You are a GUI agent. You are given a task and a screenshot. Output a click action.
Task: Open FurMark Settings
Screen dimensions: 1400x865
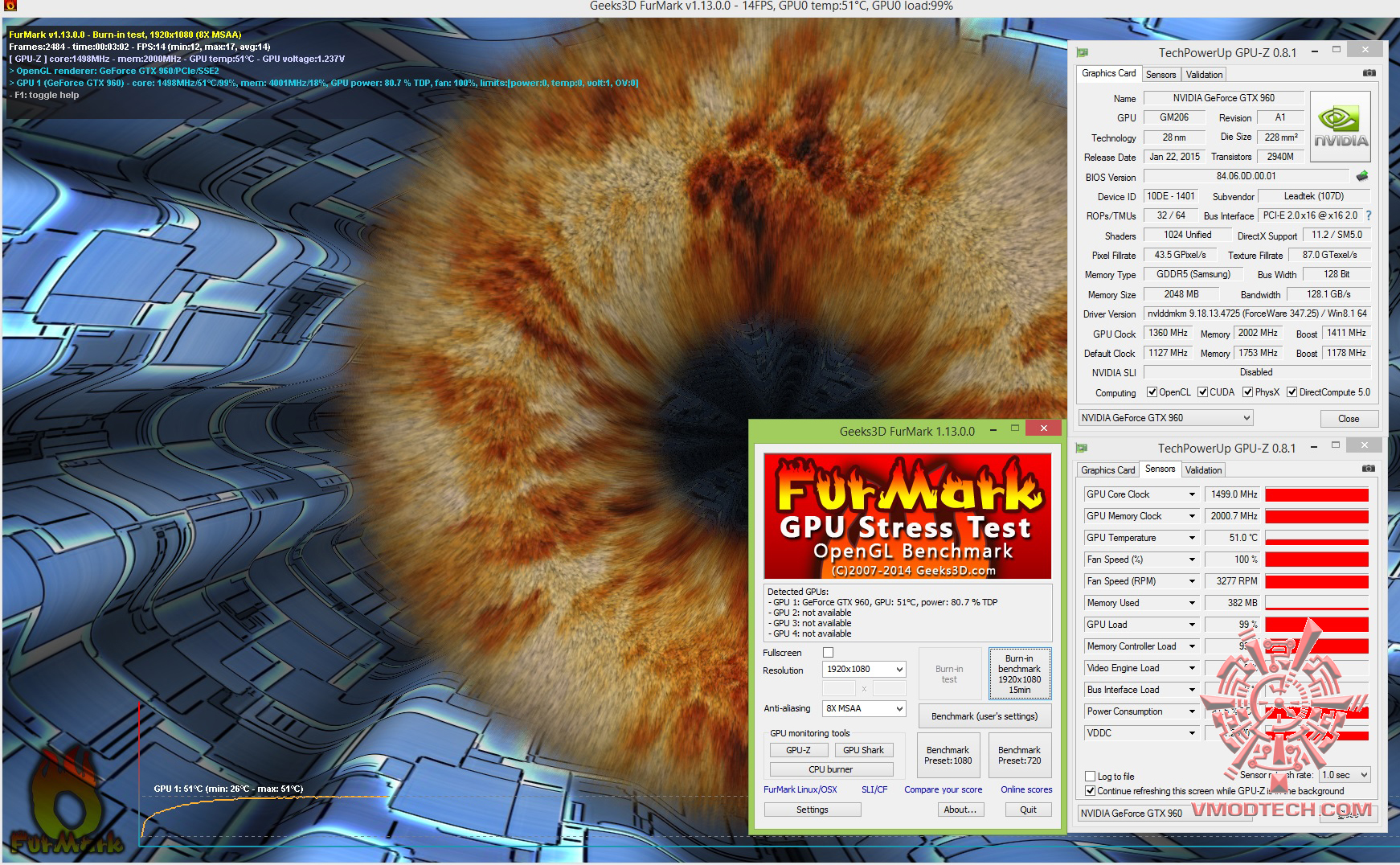click(x=813, y=810)
